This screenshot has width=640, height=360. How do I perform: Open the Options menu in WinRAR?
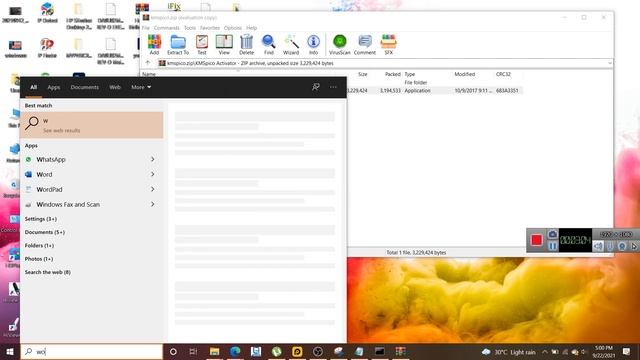click(x=233, y=28)
